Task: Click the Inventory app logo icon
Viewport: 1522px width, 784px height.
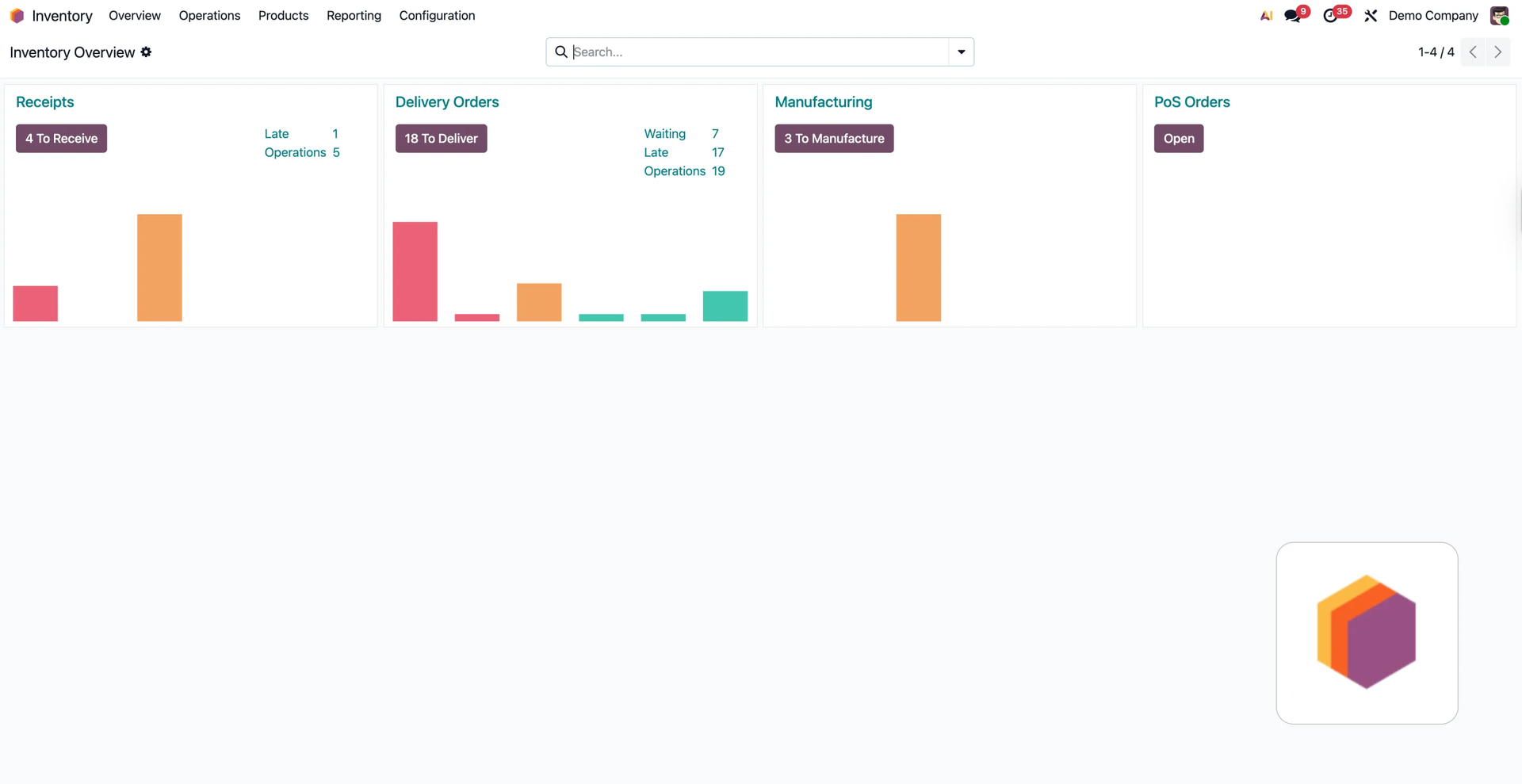Action: coord(17,16)
